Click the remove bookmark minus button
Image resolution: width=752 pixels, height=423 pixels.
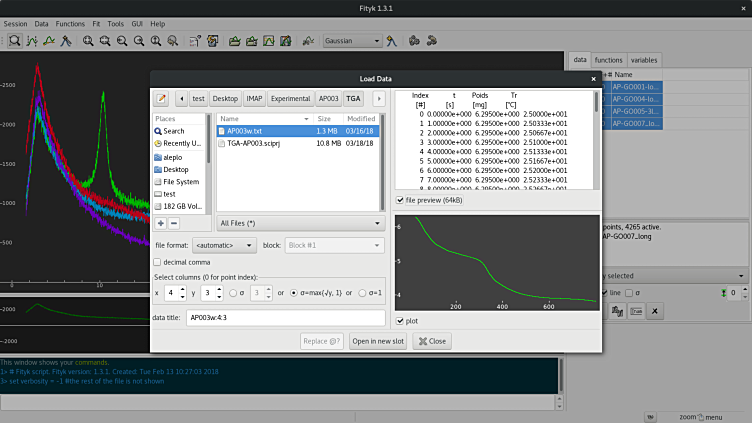(x=174, y=223)
